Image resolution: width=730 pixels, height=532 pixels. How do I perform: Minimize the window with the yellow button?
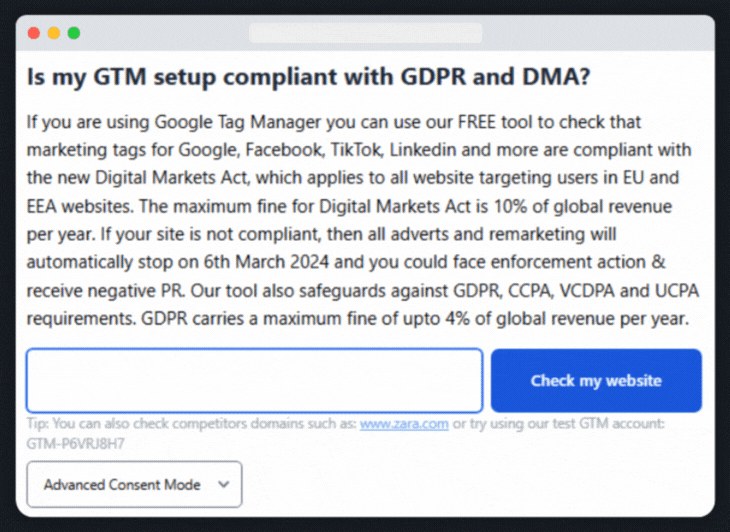[x=54, y=33]
